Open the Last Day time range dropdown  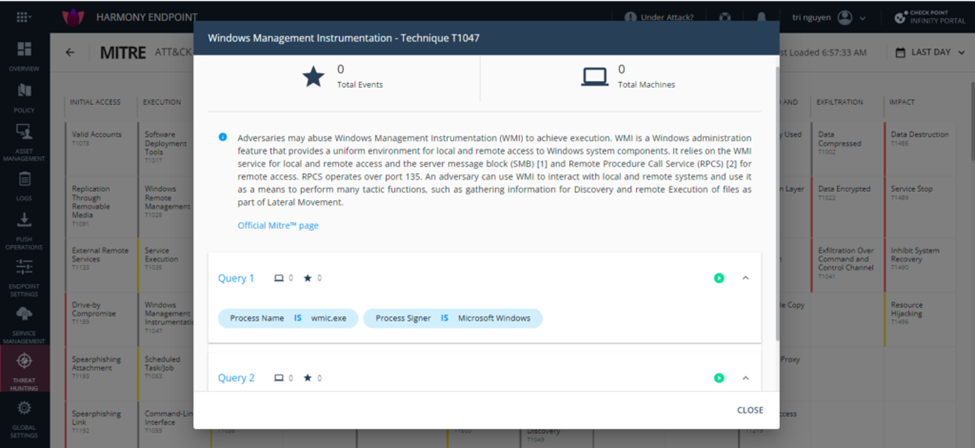coord(931,52)
